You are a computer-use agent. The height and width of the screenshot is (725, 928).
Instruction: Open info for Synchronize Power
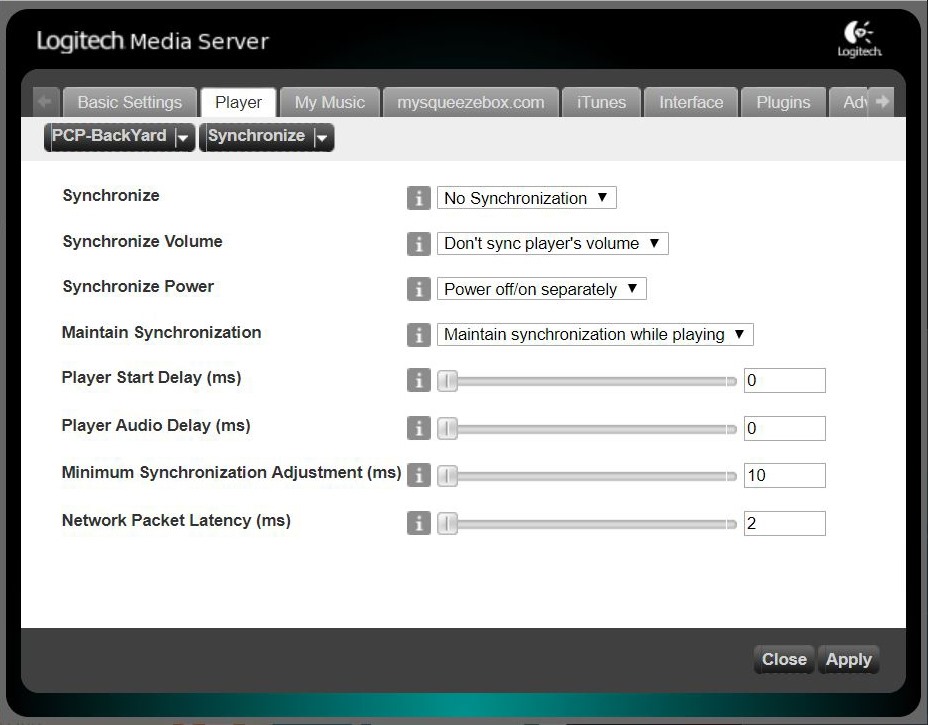[418, 289]
